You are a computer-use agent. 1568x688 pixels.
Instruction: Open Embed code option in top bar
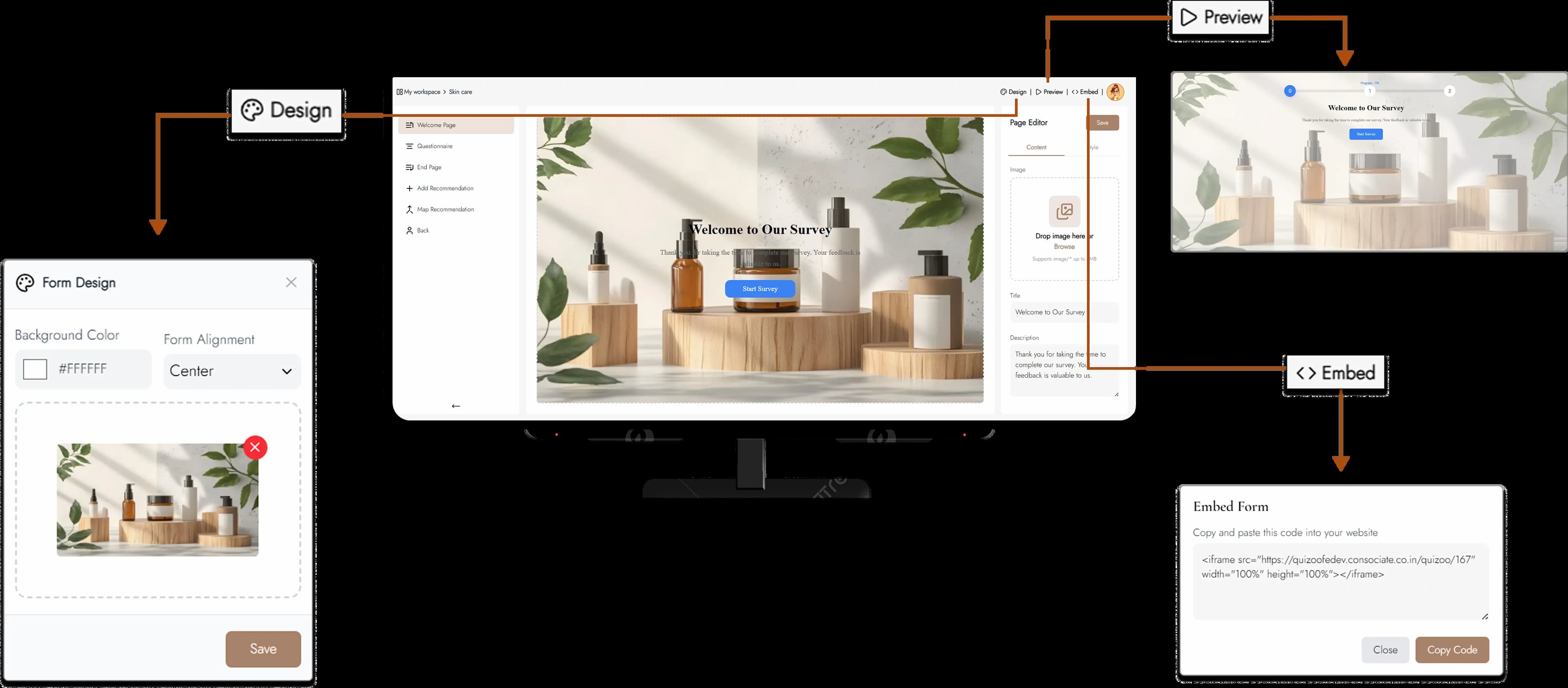[x=1085, y=92]
